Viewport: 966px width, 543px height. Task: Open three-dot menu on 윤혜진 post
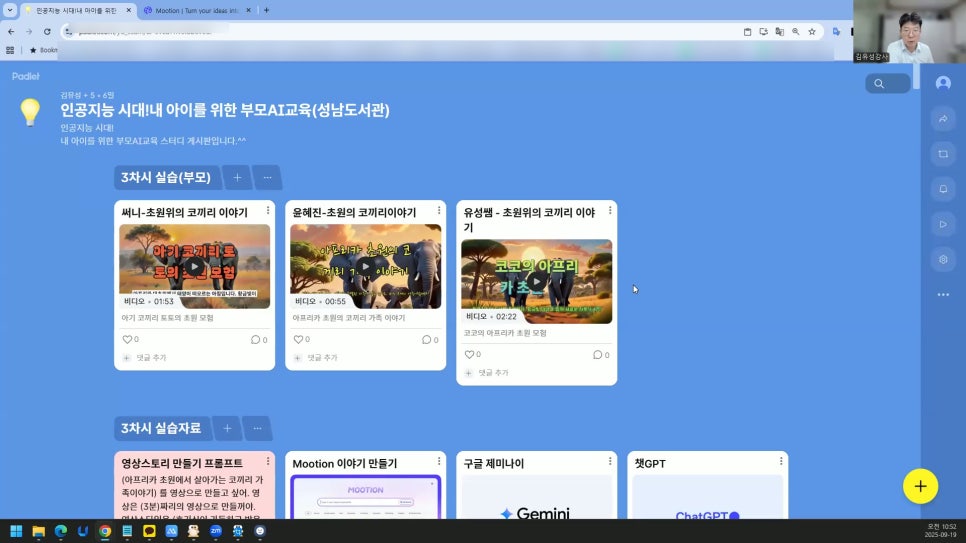tap(439, 211)
